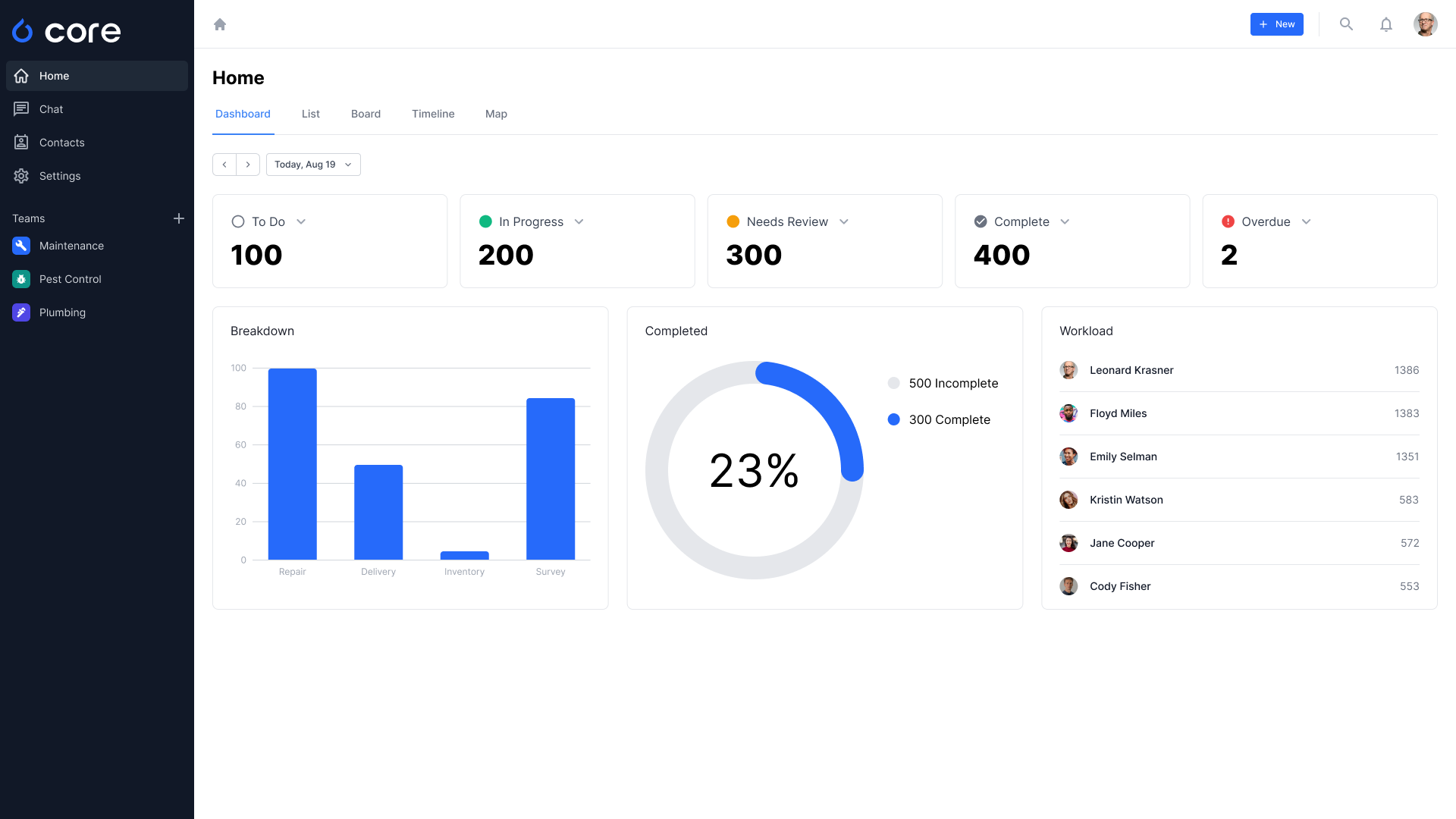This screenshot has width=1456, height=819.
Task: Expand the Overdue card dropdown
Action: [1306, 221]
